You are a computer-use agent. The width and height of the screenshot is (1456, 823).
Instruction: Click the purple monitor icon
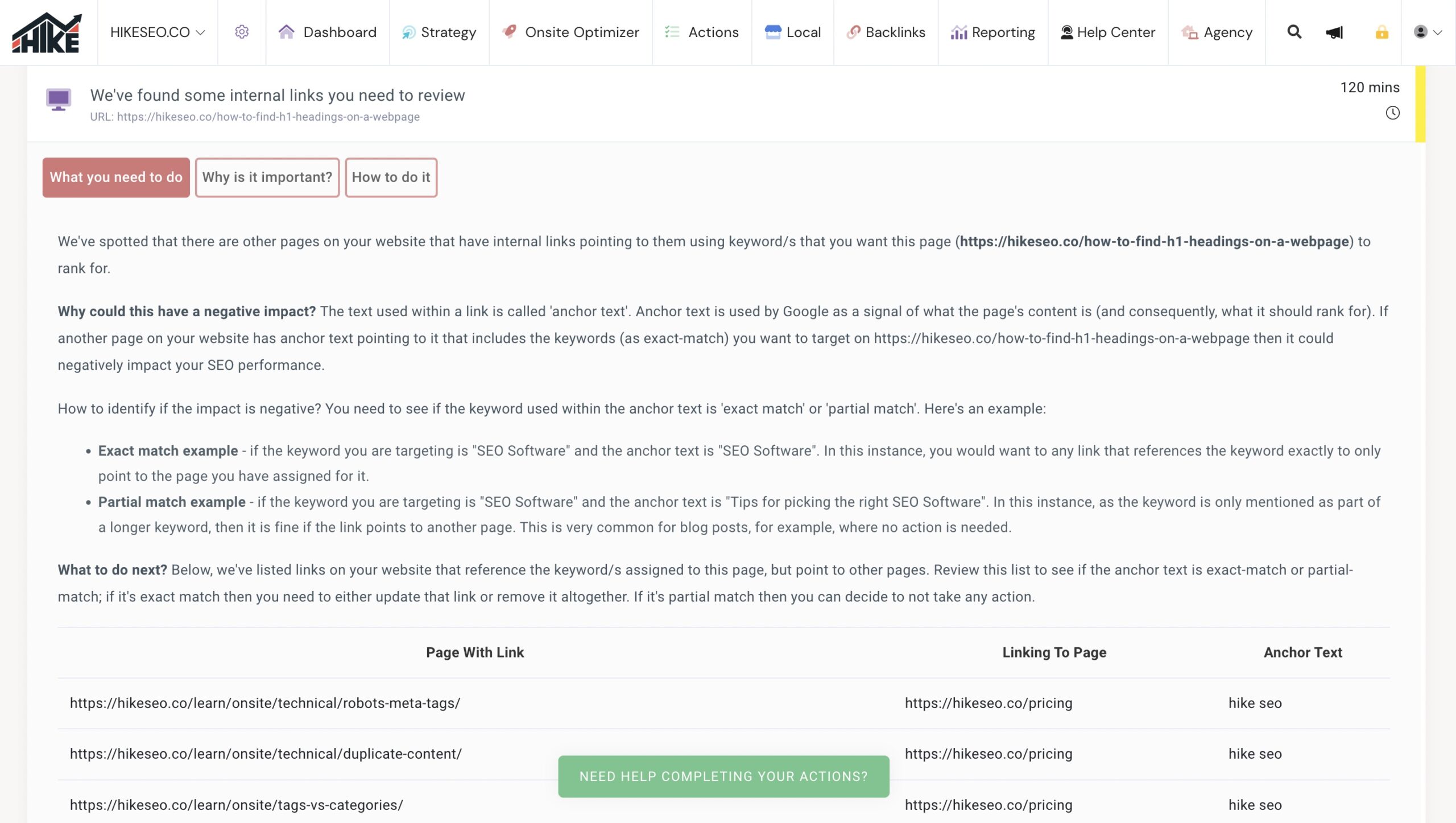point(58,100)
